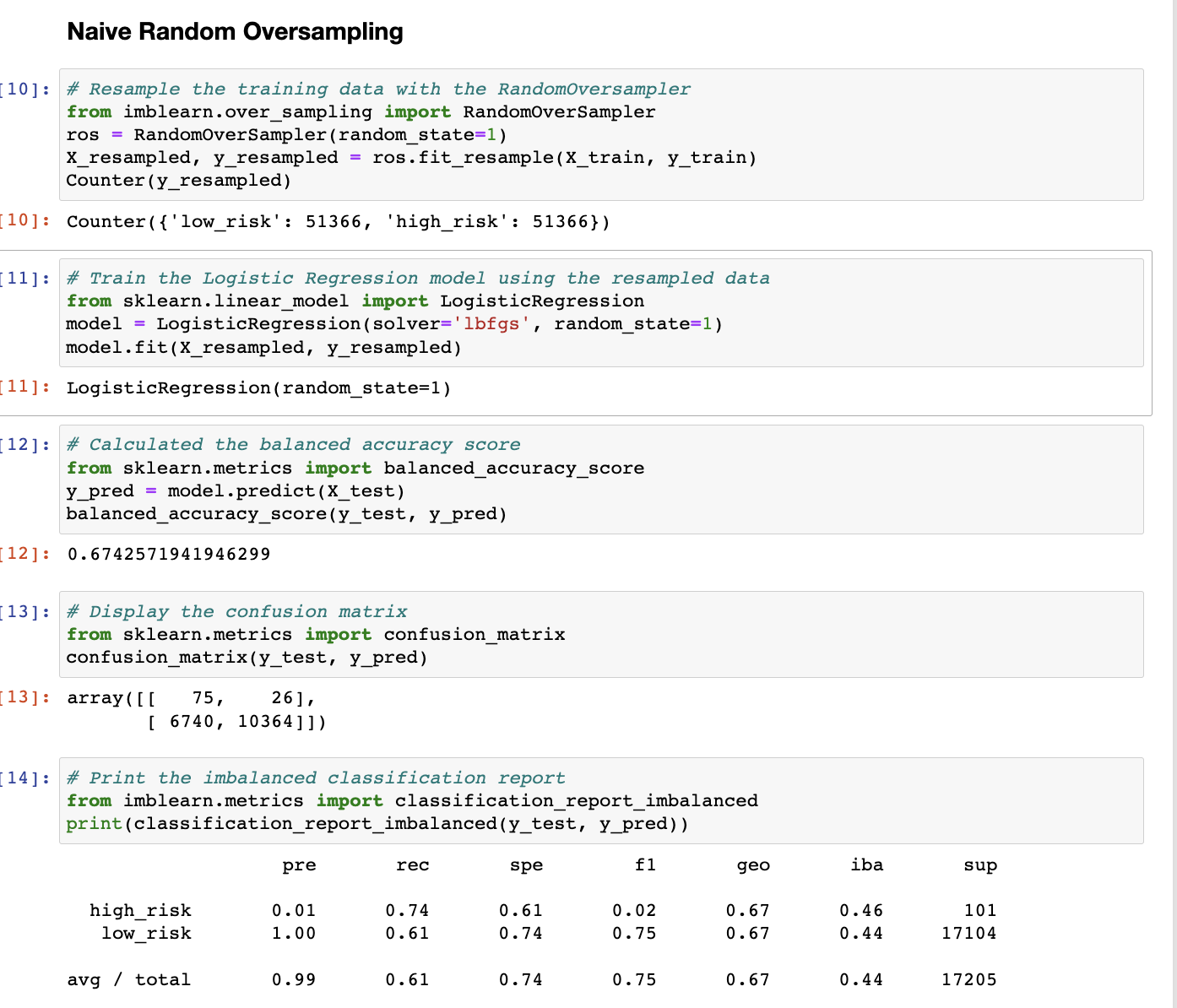Select code cell 13 displaying confusion matrix
Viewport: 1177px width, 1008px height.
pos(601,634)
